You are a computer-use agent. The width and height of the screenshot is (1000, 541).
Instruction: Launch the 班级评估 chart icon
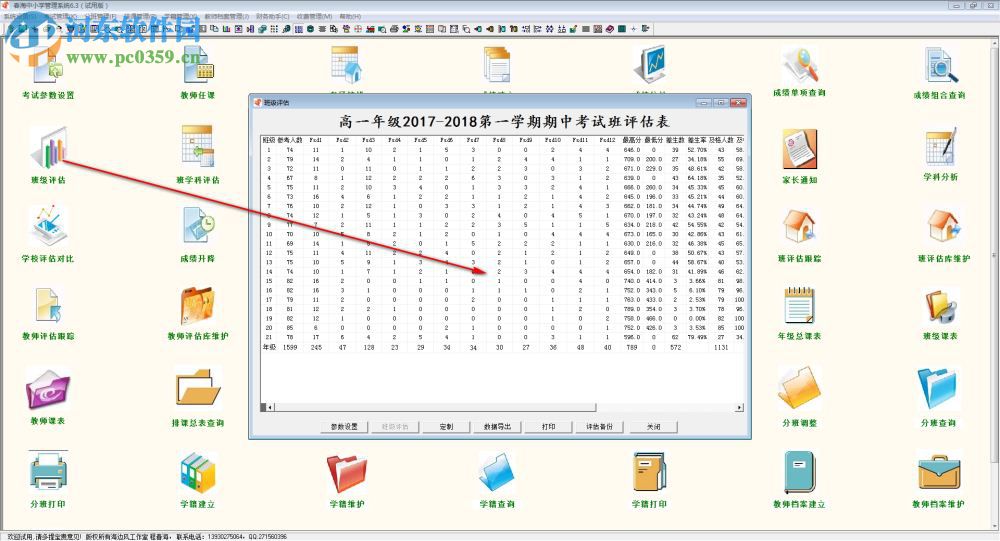coord(48,149)
